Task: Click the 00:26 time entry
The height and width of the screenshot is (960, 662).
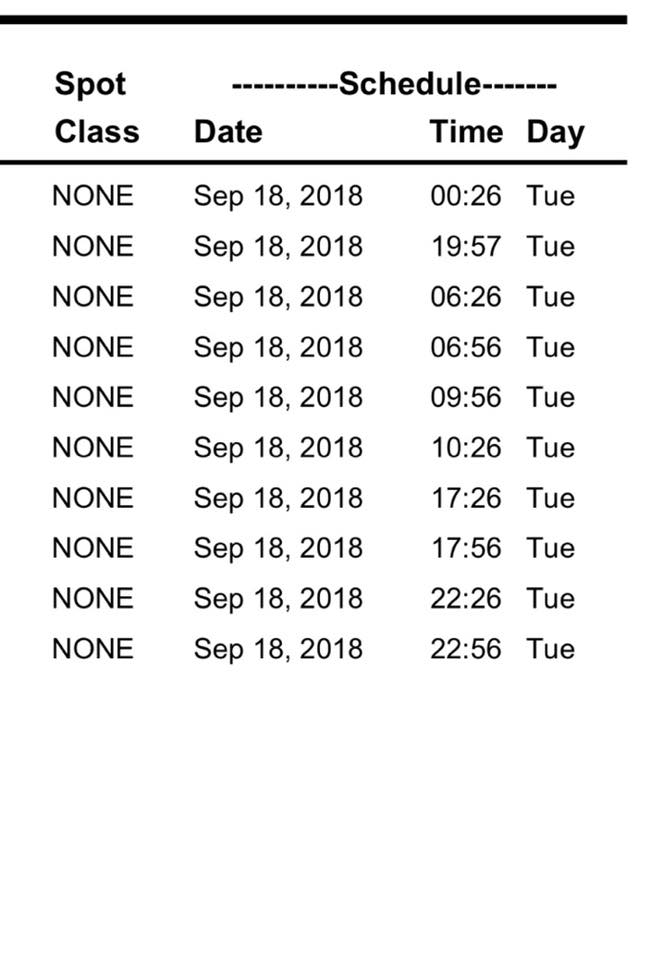Action: pos(465,196)
